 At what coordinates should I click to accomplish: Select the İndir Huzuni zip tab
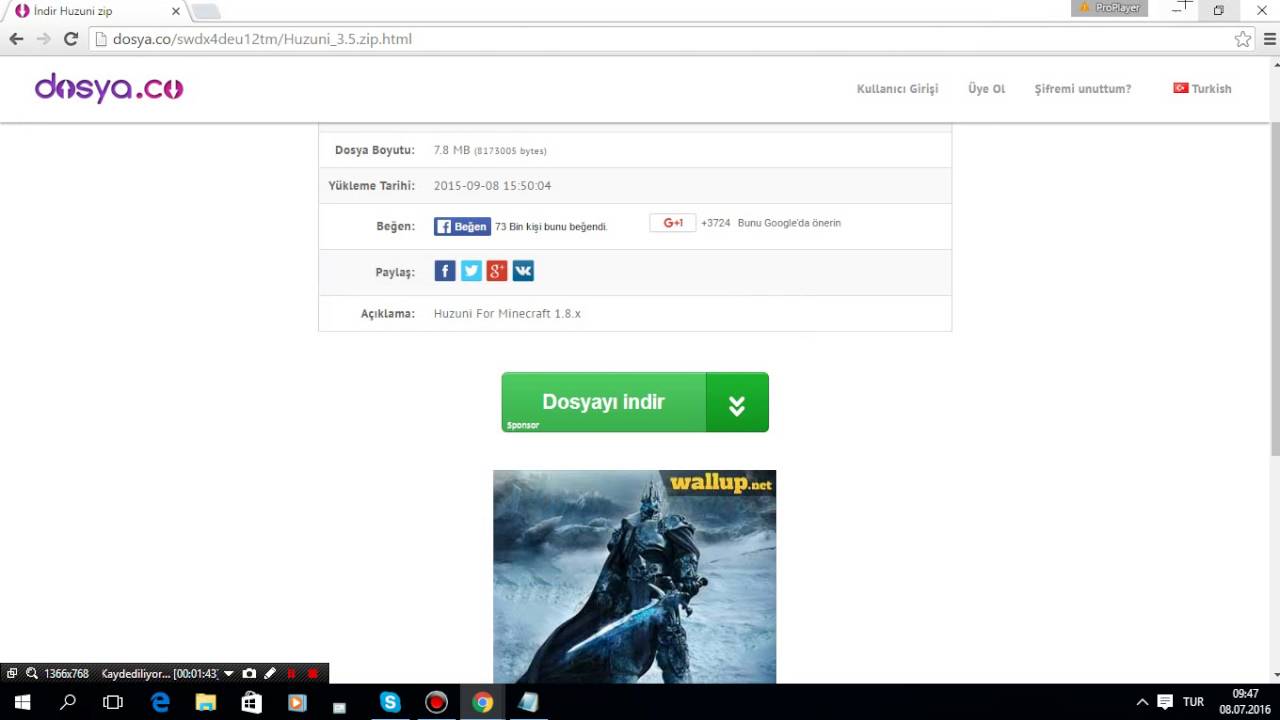point(95,11)
